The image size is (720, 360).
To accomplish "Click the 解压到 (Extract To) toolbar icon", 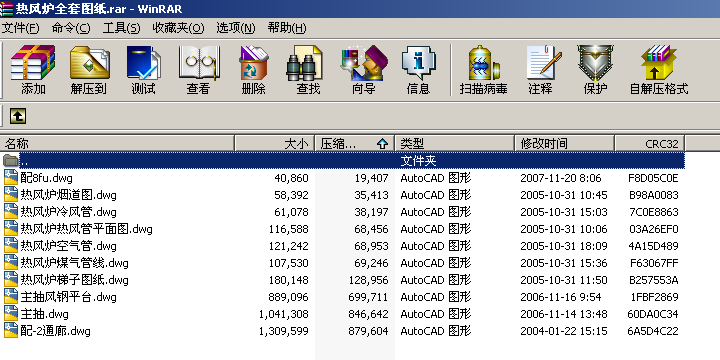I will click(89, 62).
